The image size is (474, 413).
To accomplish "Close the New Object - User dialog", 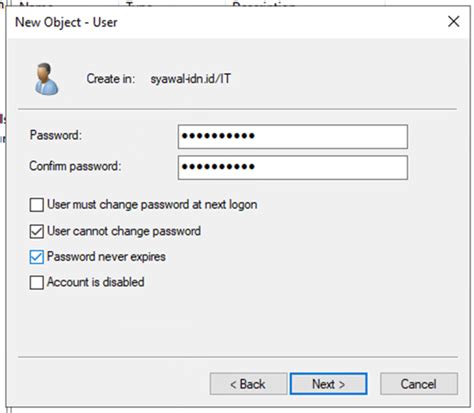I will click(x=453, y=22).
